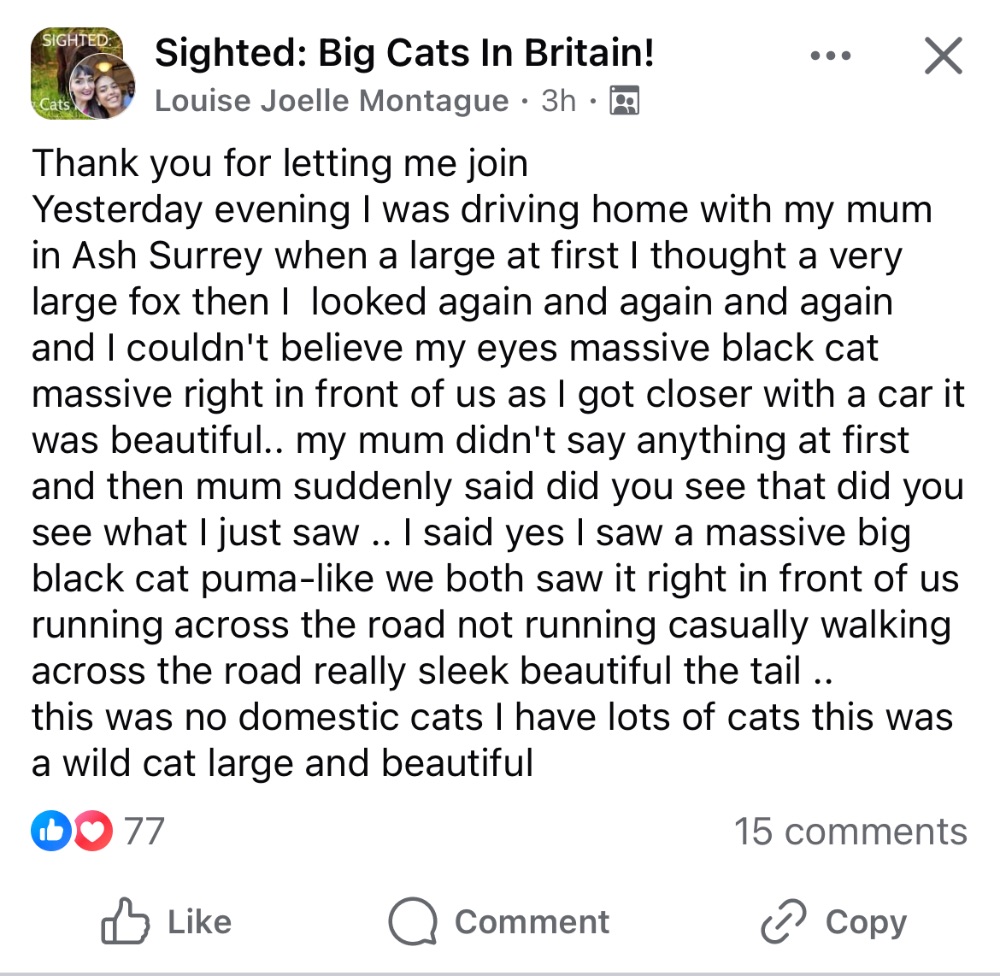Toggle the "Like" text label
This screenshot has width=1000, height=976.
(x=199, y=922)
